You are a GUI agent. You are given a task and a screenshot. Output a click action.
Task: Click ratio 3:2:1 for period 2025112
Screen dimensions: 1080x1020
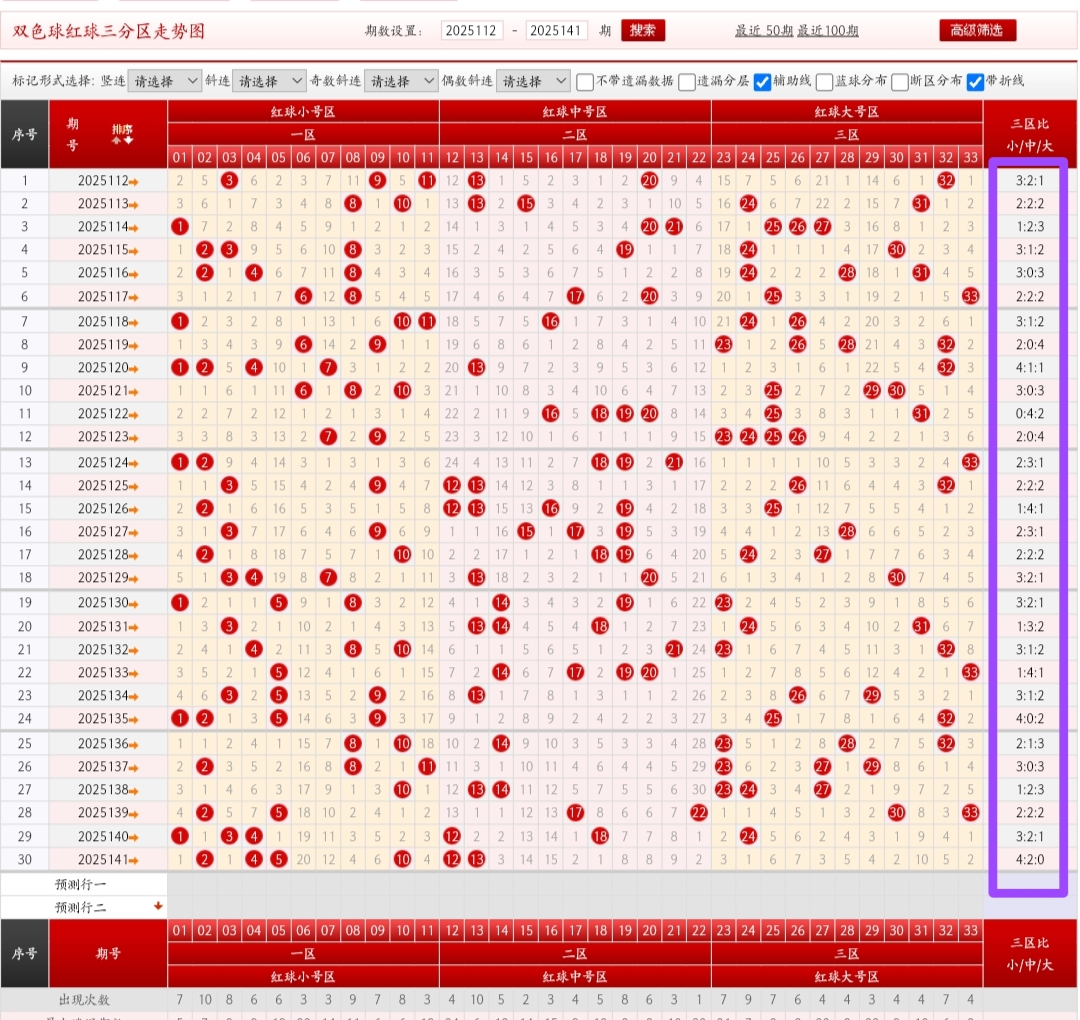pos(1030,180)
